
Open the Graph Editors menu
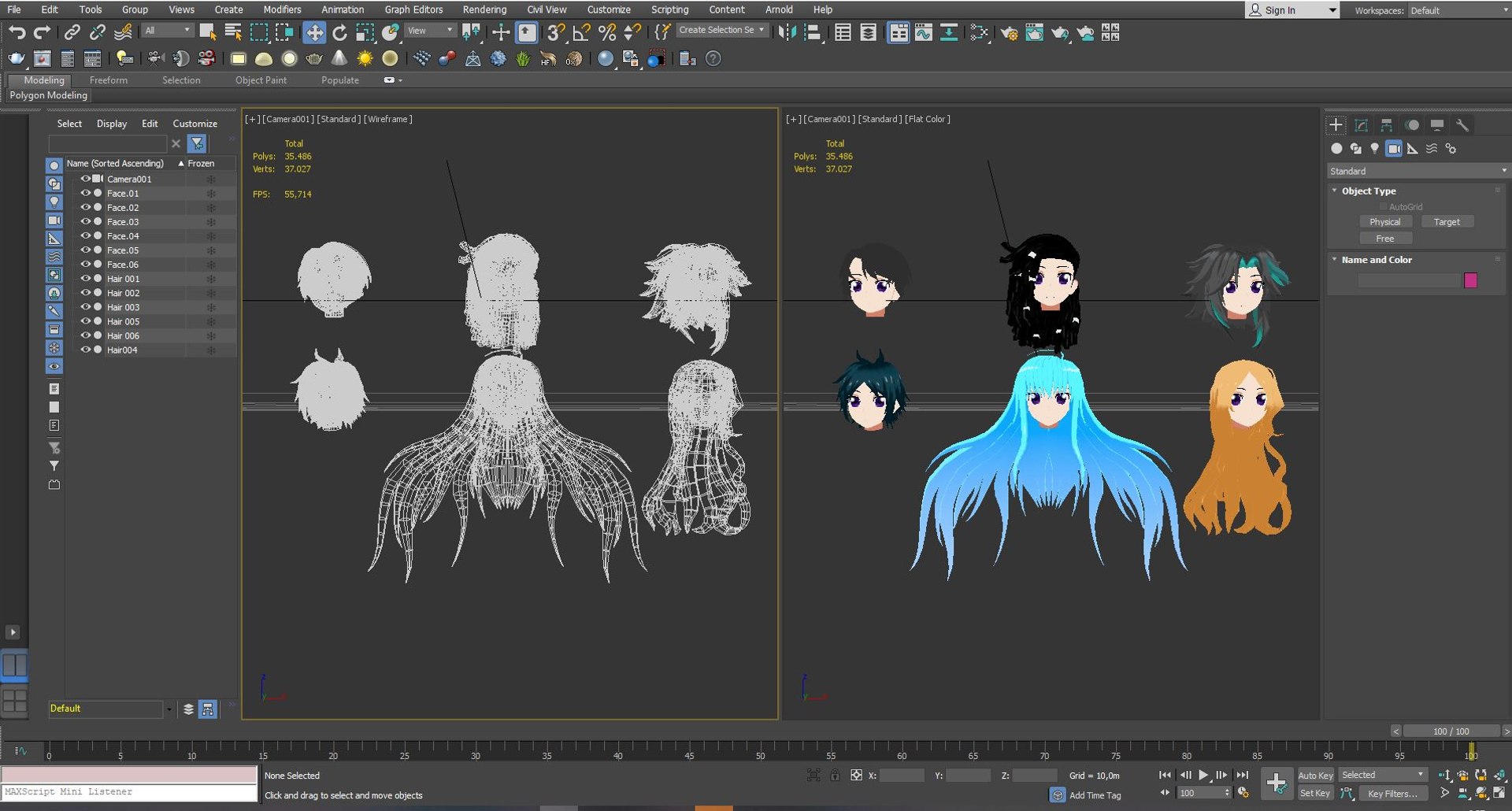click(413, 9)
